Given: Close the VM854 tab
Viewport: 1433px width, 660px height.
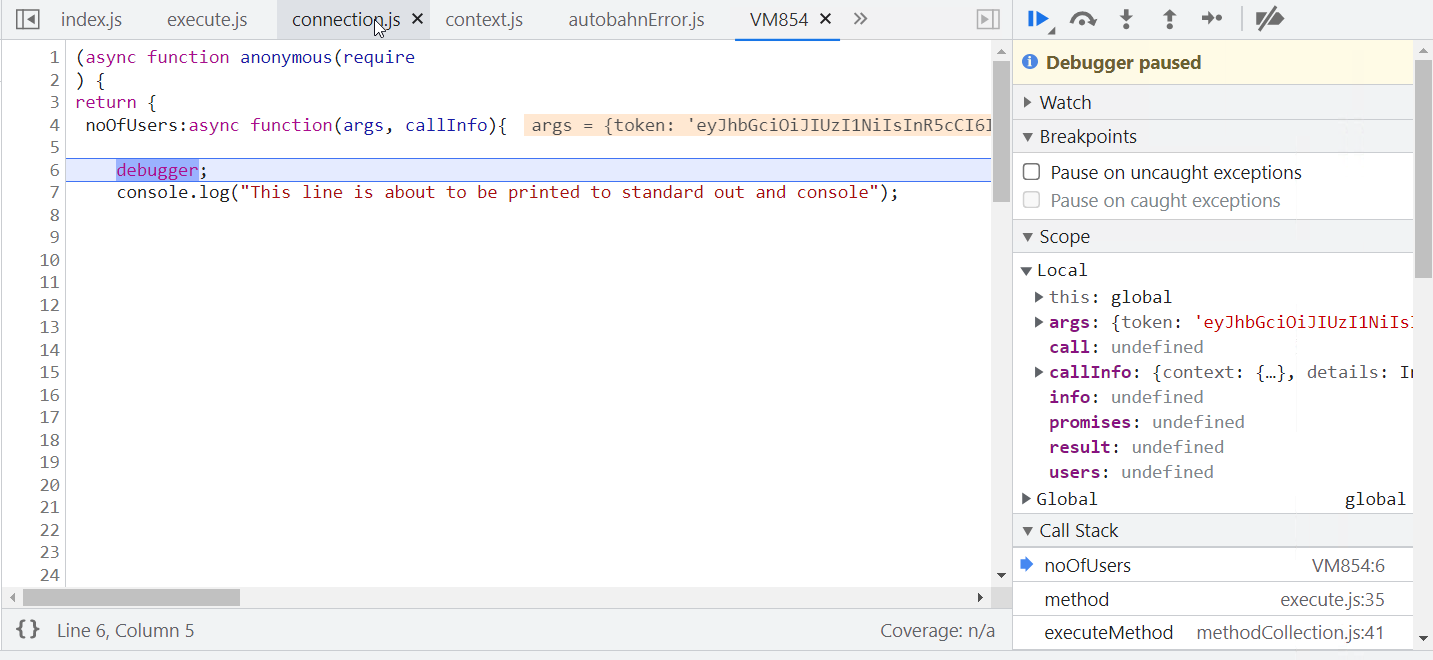Looking at the screenshot, I should [825, 19].
